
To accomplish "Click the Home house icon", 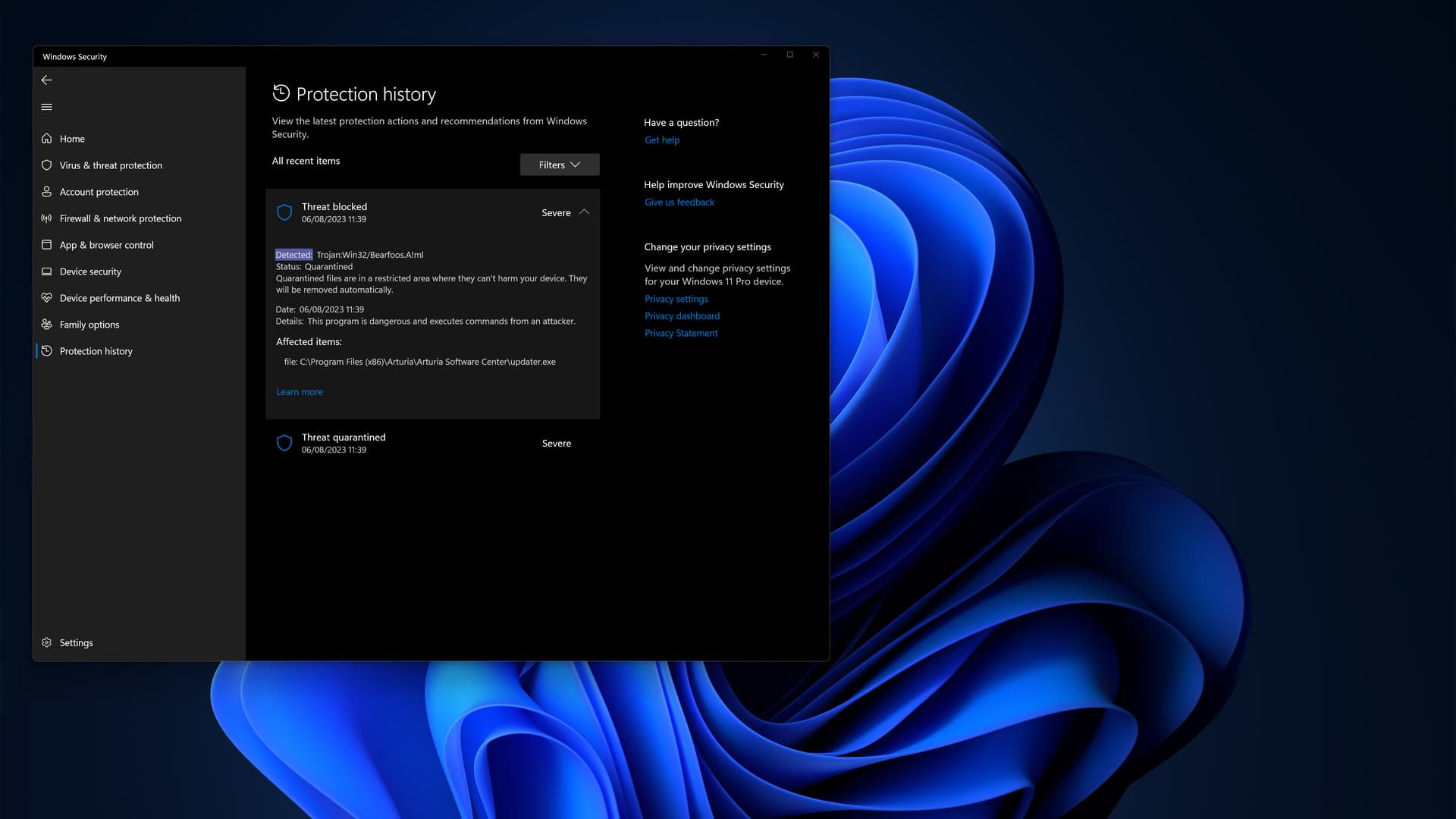I will pos(46,138).
